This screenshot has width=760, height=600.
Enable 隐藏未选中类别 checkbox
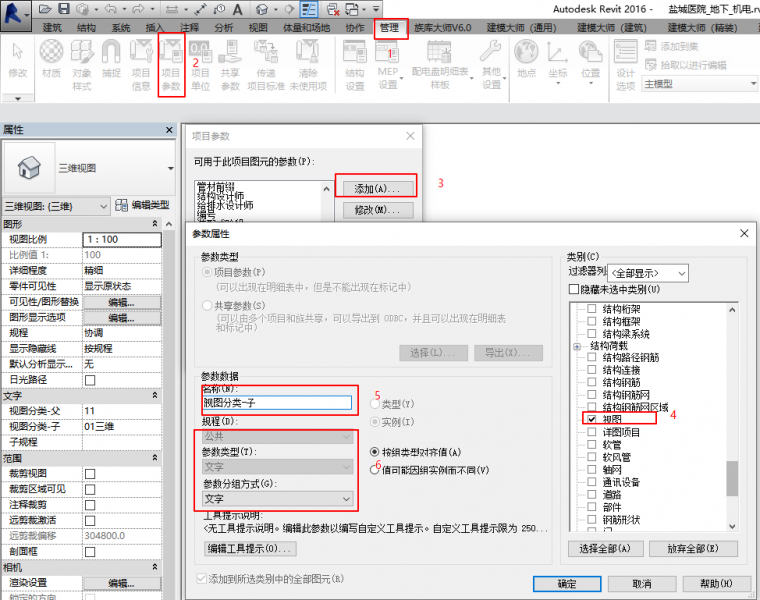click(x=573, y=289)
